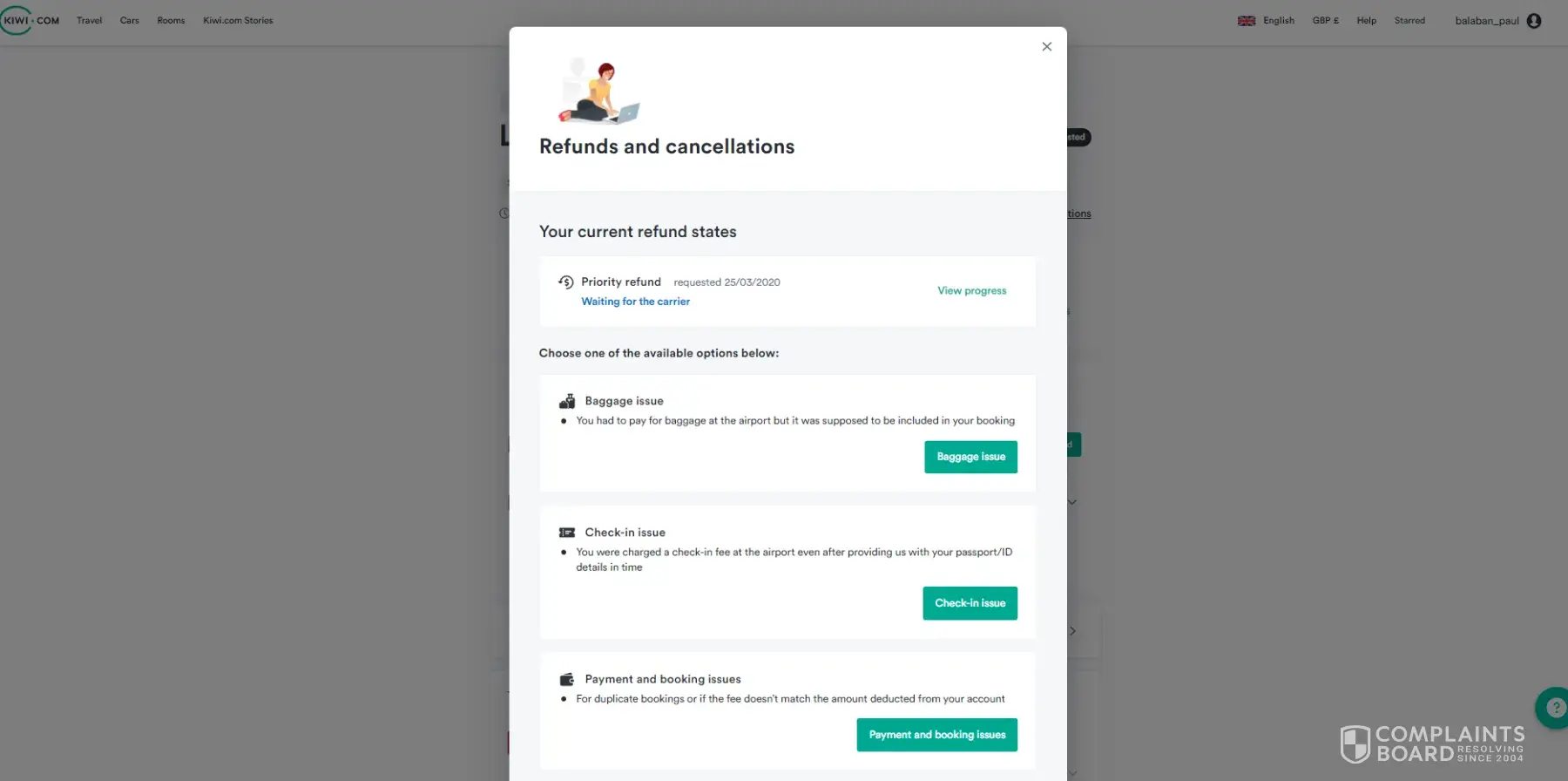The image size is (1568, 781).
Task: Go to the Cars menu item
Action: tap(130, 21)
